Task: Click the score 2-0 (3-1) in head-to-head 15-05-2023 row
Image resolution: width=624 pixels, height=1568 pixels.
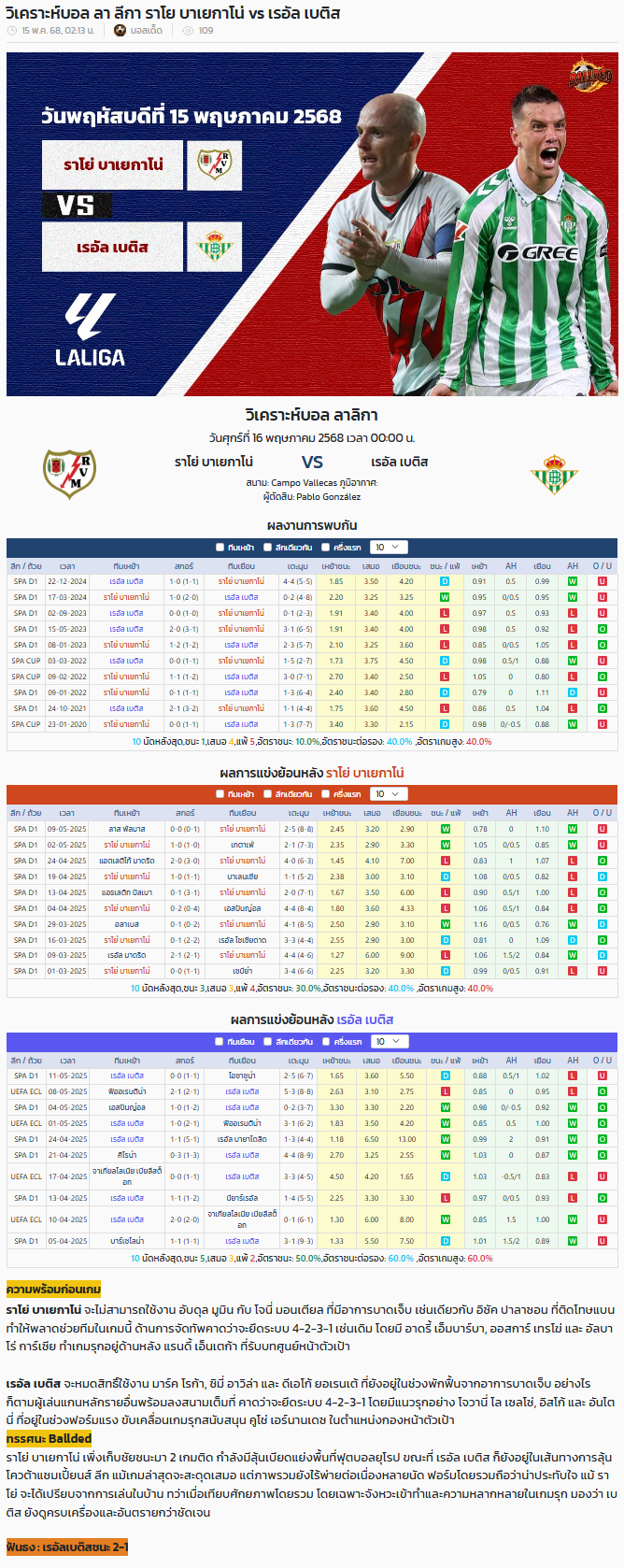Action: pyautogui.click(x=184, y=629)
